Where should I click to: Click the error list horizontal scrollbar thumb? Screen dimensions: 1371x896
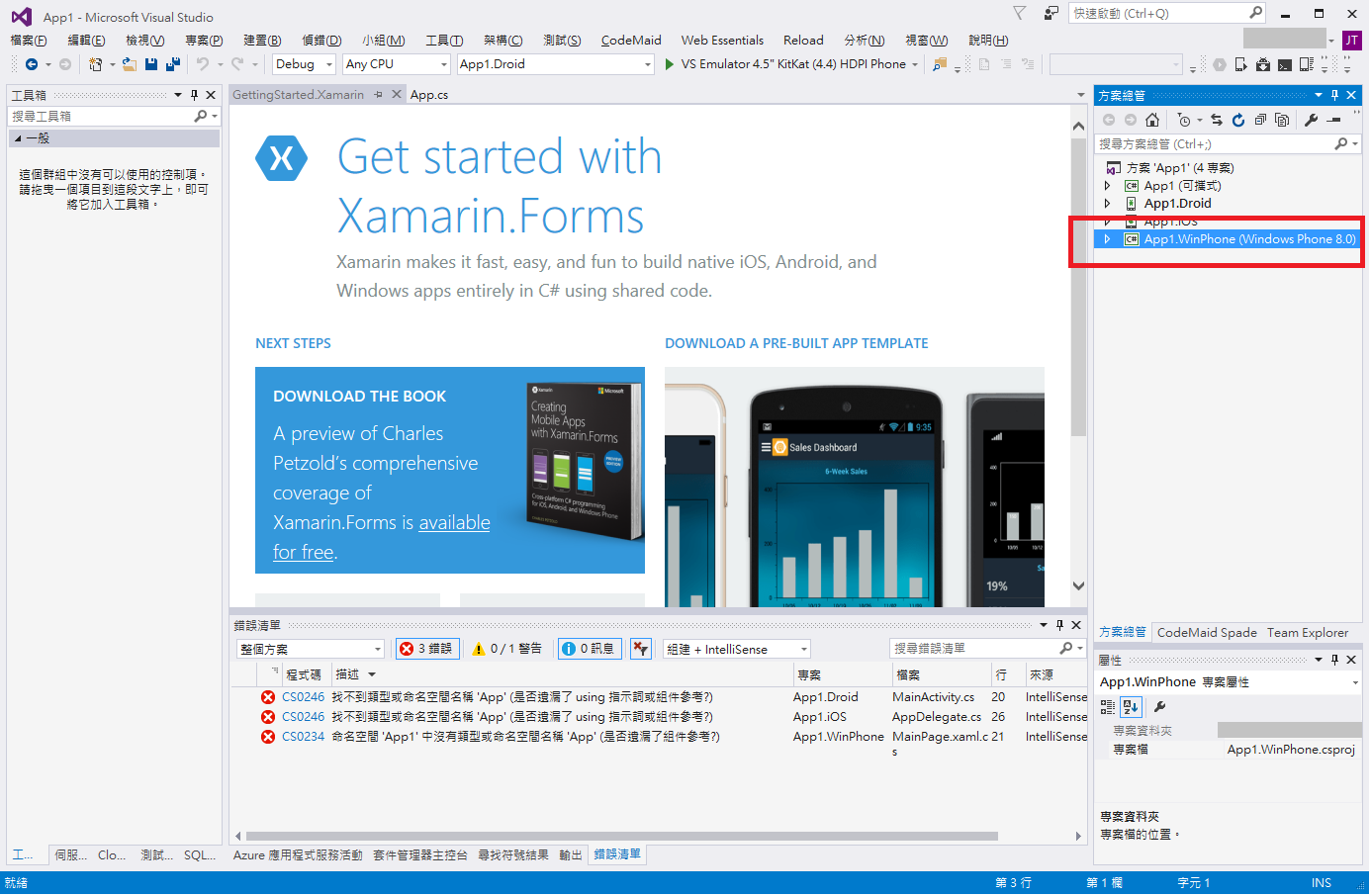(621, 837)
